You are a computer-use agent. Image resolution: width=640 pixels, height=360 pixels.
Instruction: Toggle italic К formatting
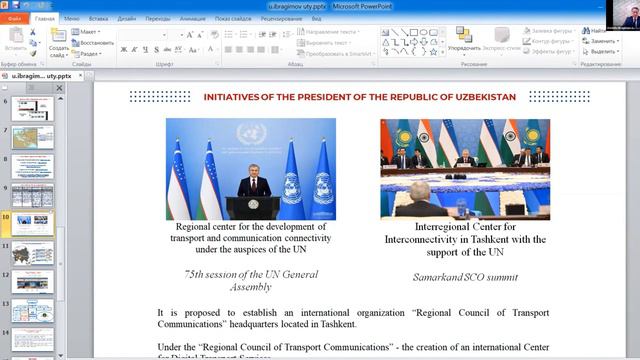(x=135, y=49)
